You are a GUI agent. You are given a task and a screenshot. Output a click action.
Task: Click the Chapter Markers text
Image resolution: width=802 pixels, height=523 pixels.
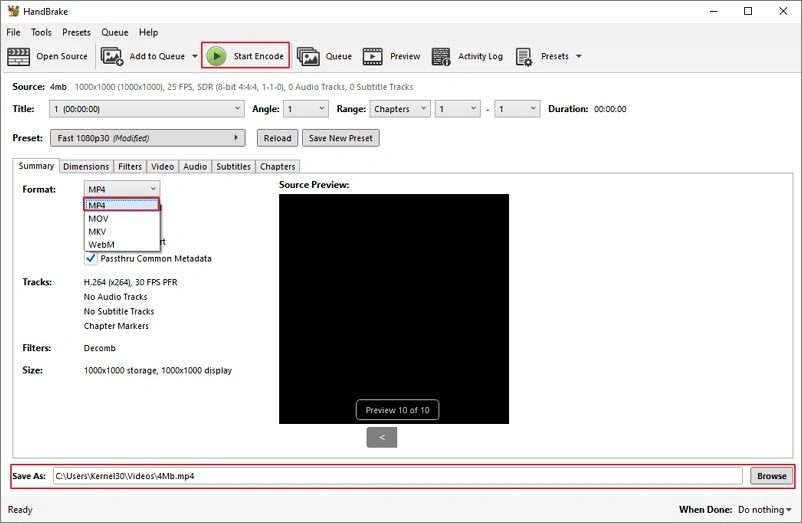coord(116,326)
